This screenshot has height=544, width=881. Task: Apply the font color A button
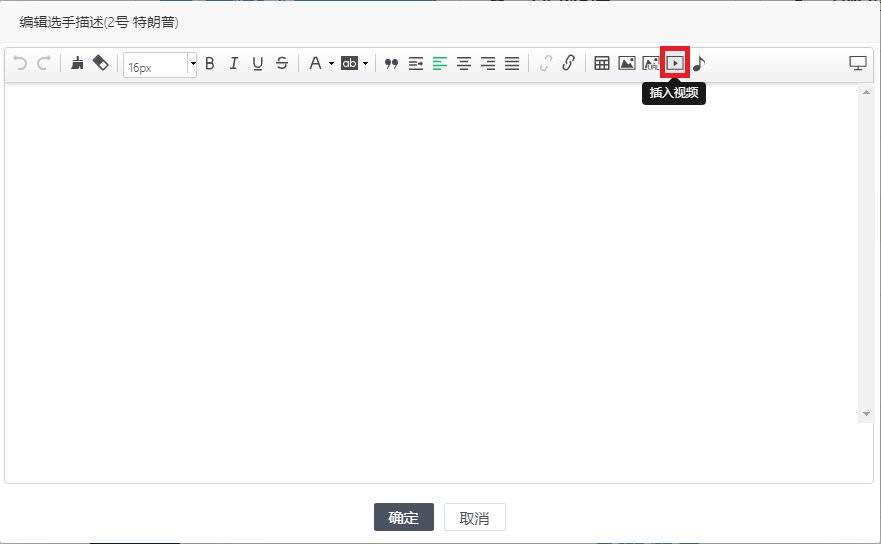click(315, 63)
